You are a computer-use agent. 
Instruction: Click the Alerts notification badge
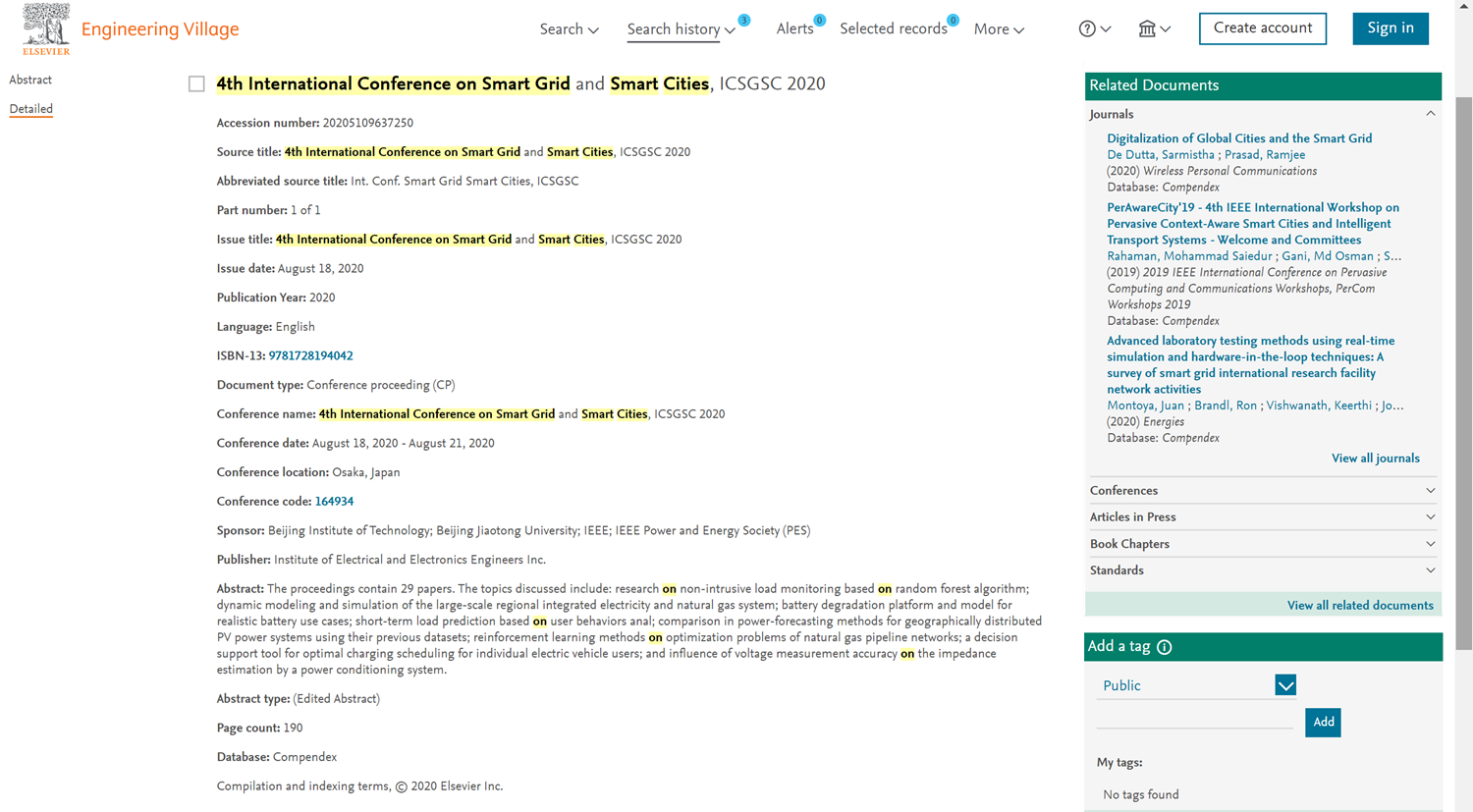tap(819, 20)
